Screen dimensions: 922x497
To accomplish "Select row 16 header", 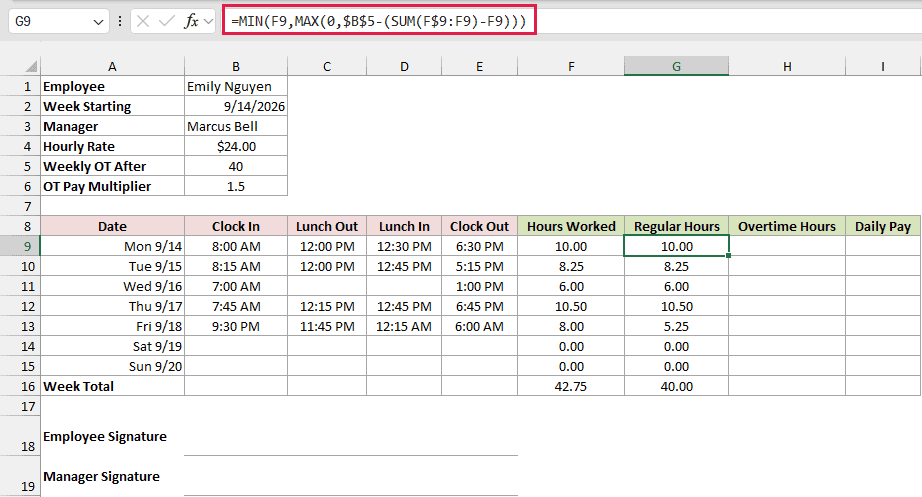I will [20, 386].
